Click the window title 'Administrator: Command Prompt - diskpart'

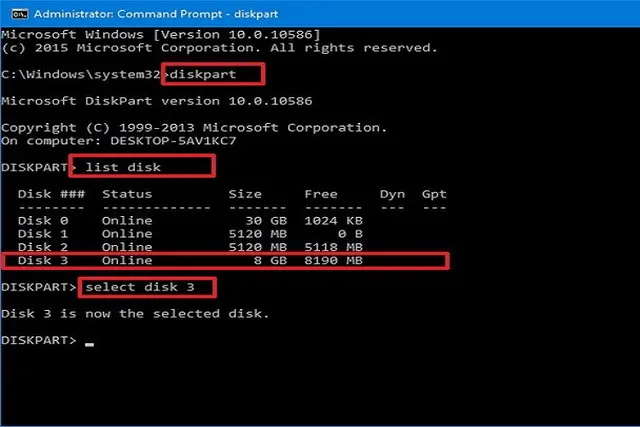coord(156,14)
